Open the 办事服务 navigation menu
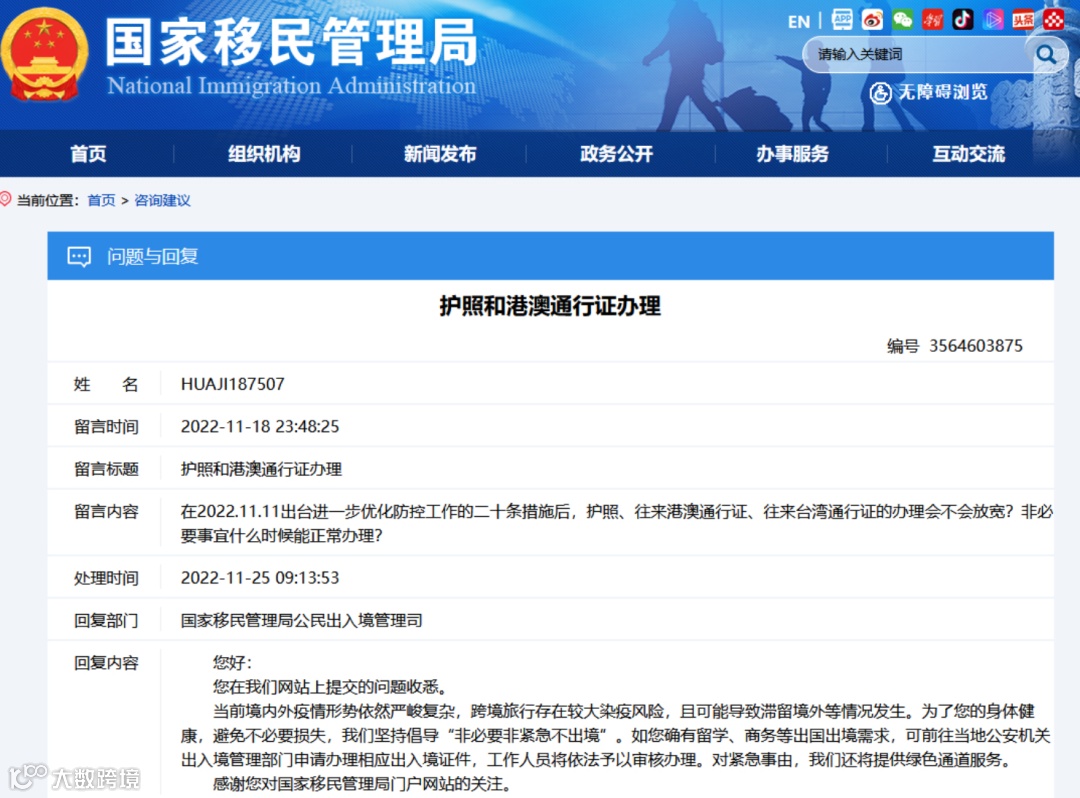The height and width of the screenshot is (798, 1080). (x=793, y=154)
